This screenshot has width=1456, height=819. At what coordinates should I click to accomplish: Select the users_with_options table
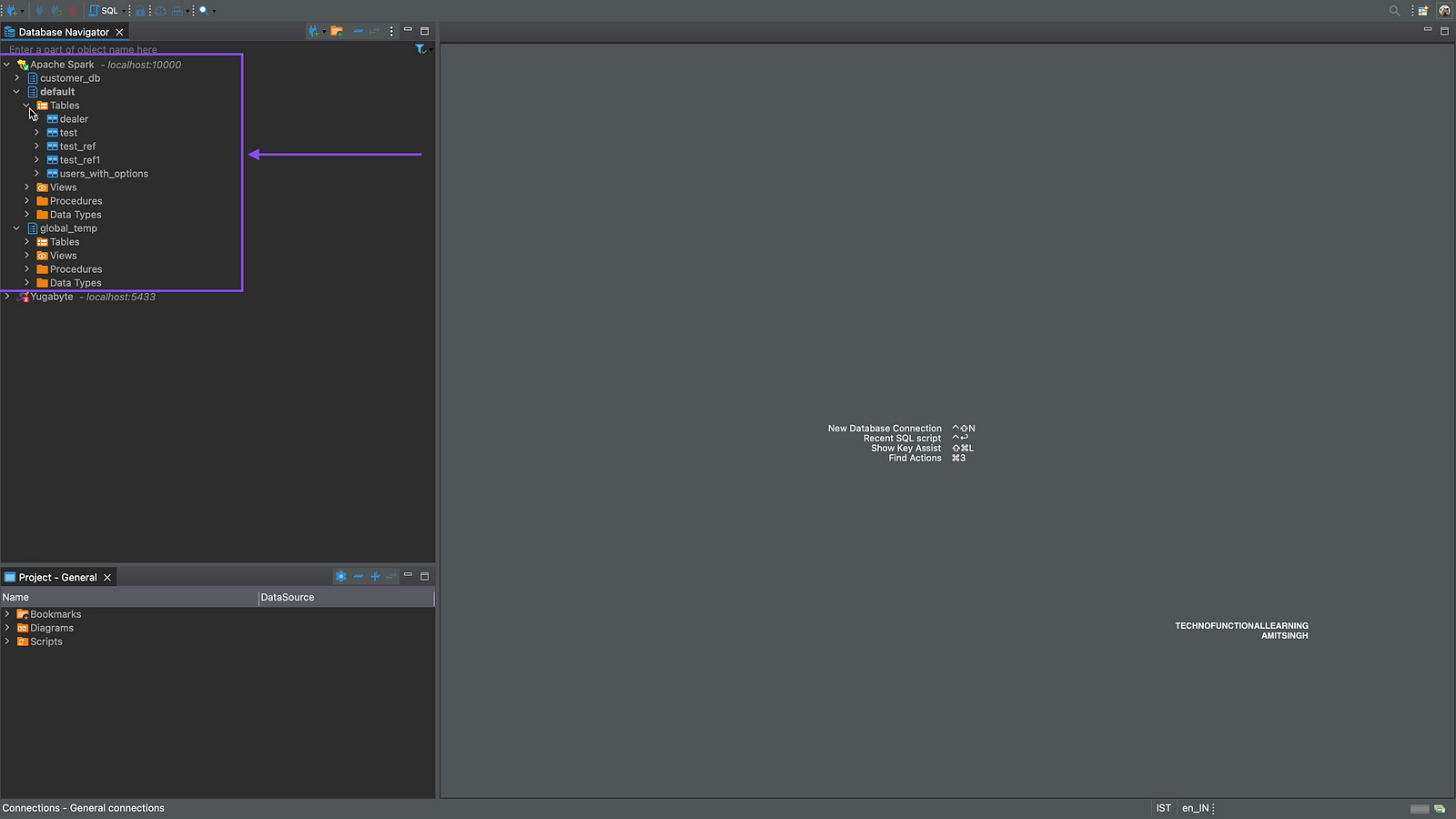(x=103, y=174)
